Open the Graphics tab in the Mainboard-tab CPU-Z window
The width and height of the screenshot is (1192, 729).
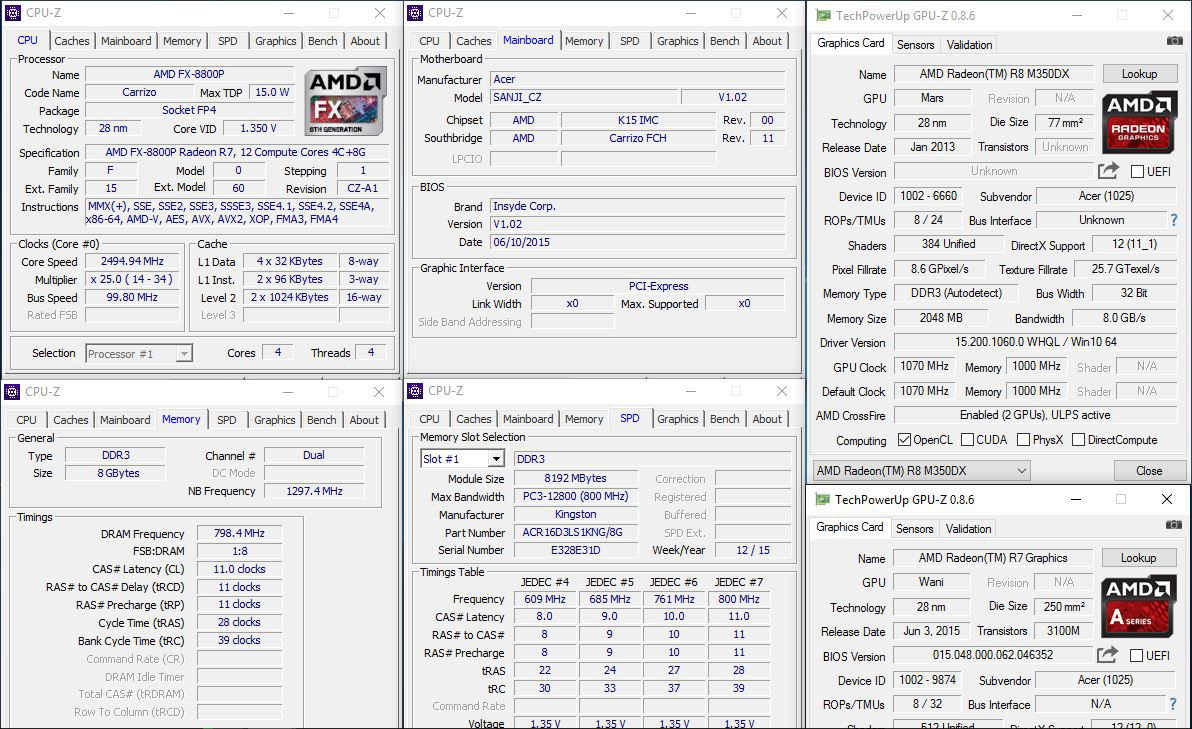(677, 41)
